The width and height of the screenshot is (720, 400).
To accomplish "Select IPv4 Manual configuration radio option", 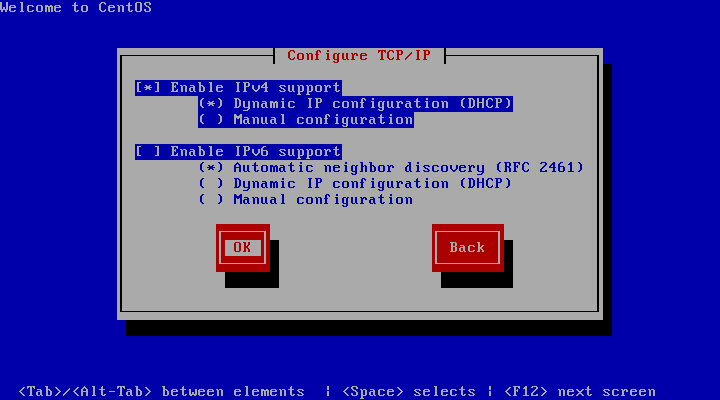I will [x=306, y=120].
